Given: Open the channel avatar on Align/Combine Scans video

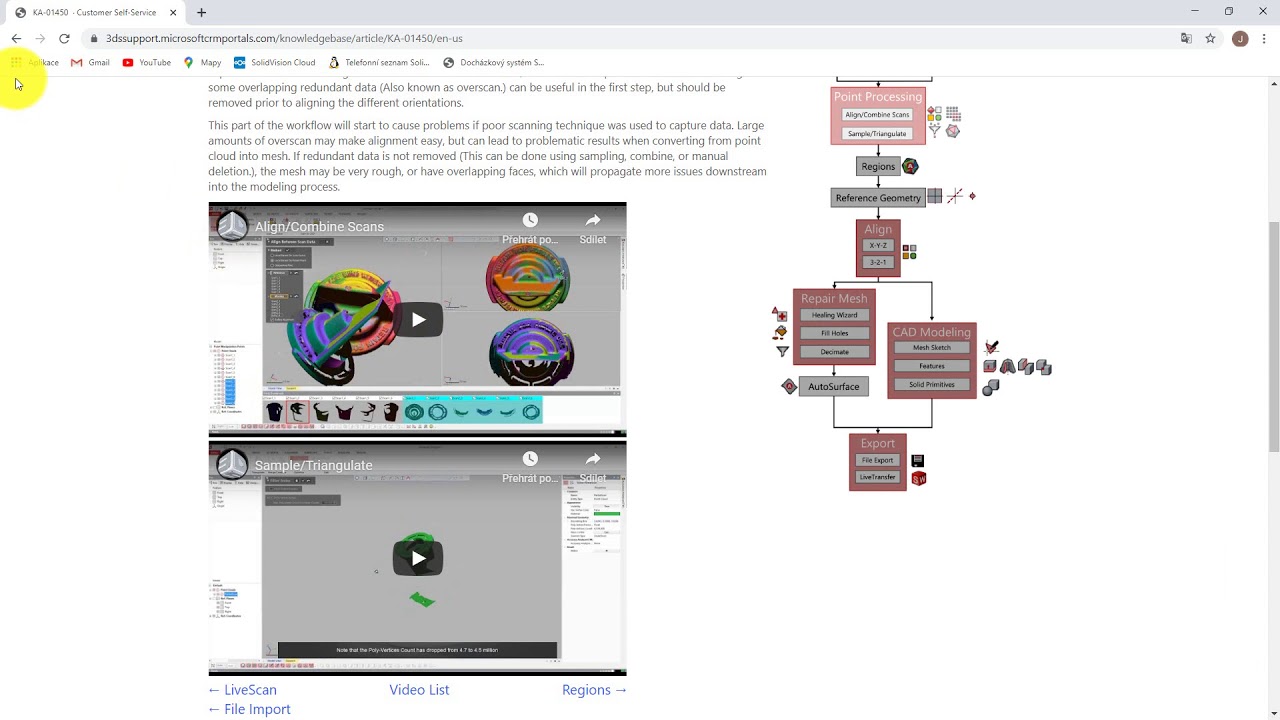Looking at the screenshot, I should 231,225.
